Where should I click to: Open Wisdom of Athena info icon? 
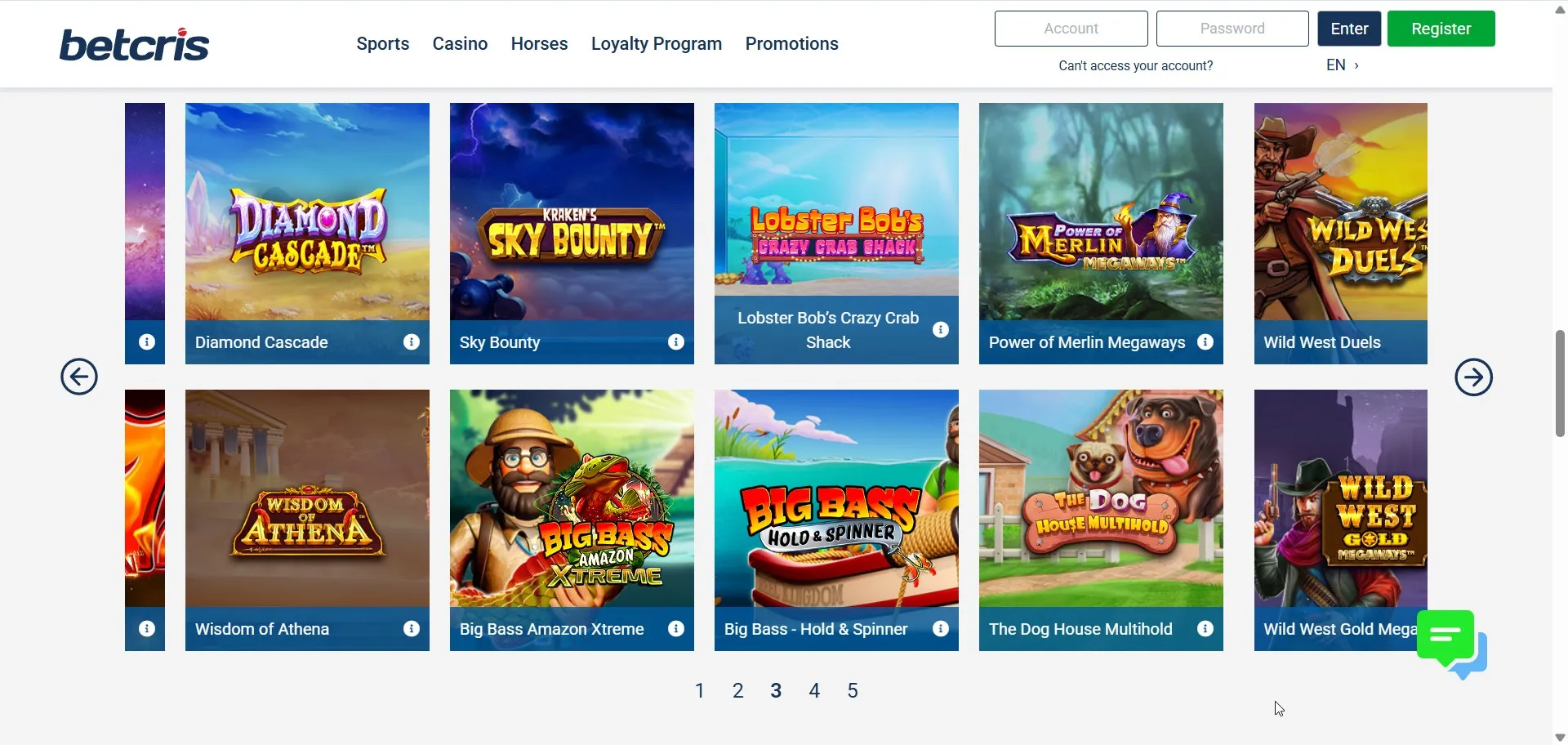pyautogui.click(x=412, y=629)
